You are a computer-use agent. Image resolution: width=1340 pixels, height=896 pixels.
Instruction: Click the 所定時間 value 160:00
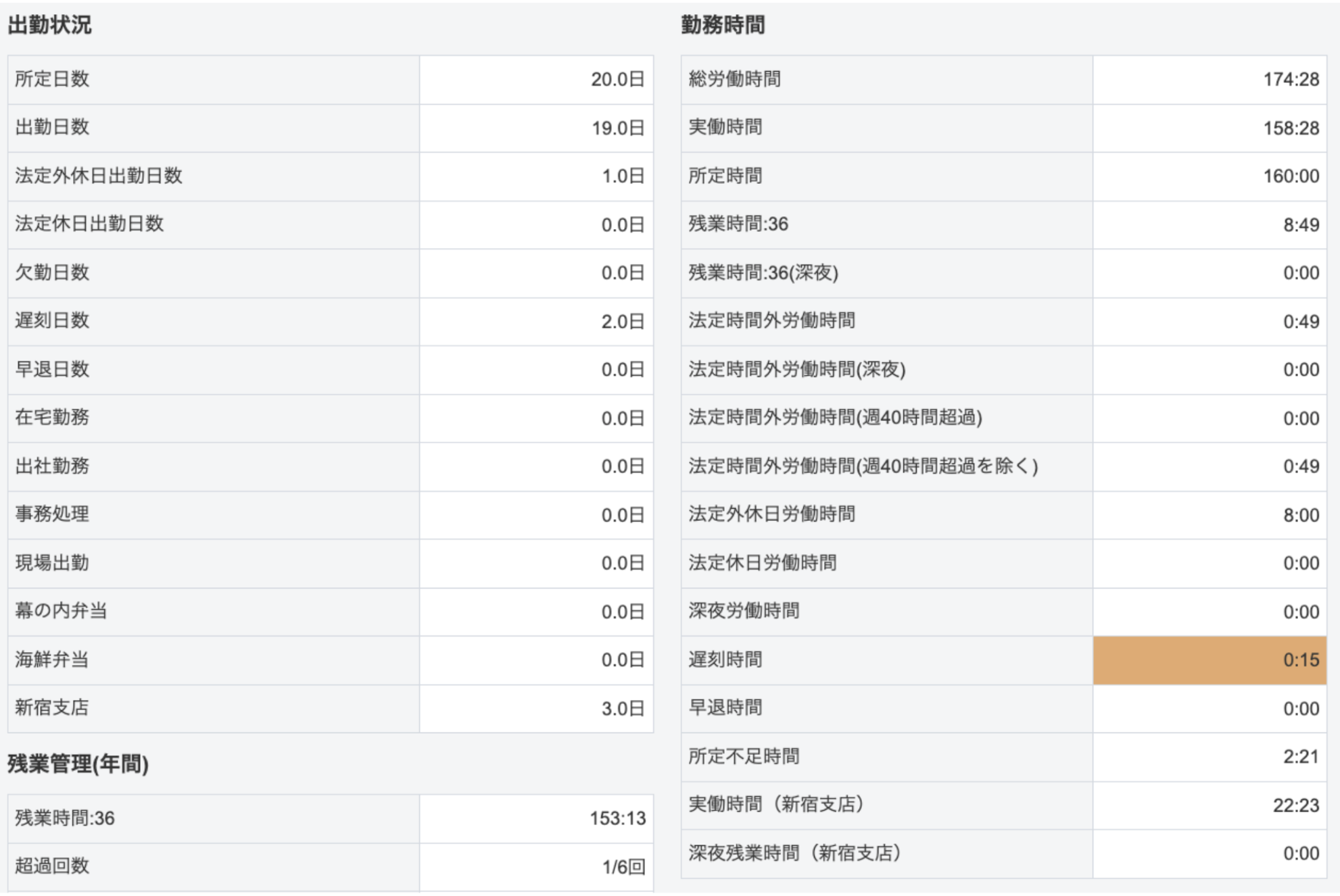coord(1291,176)
